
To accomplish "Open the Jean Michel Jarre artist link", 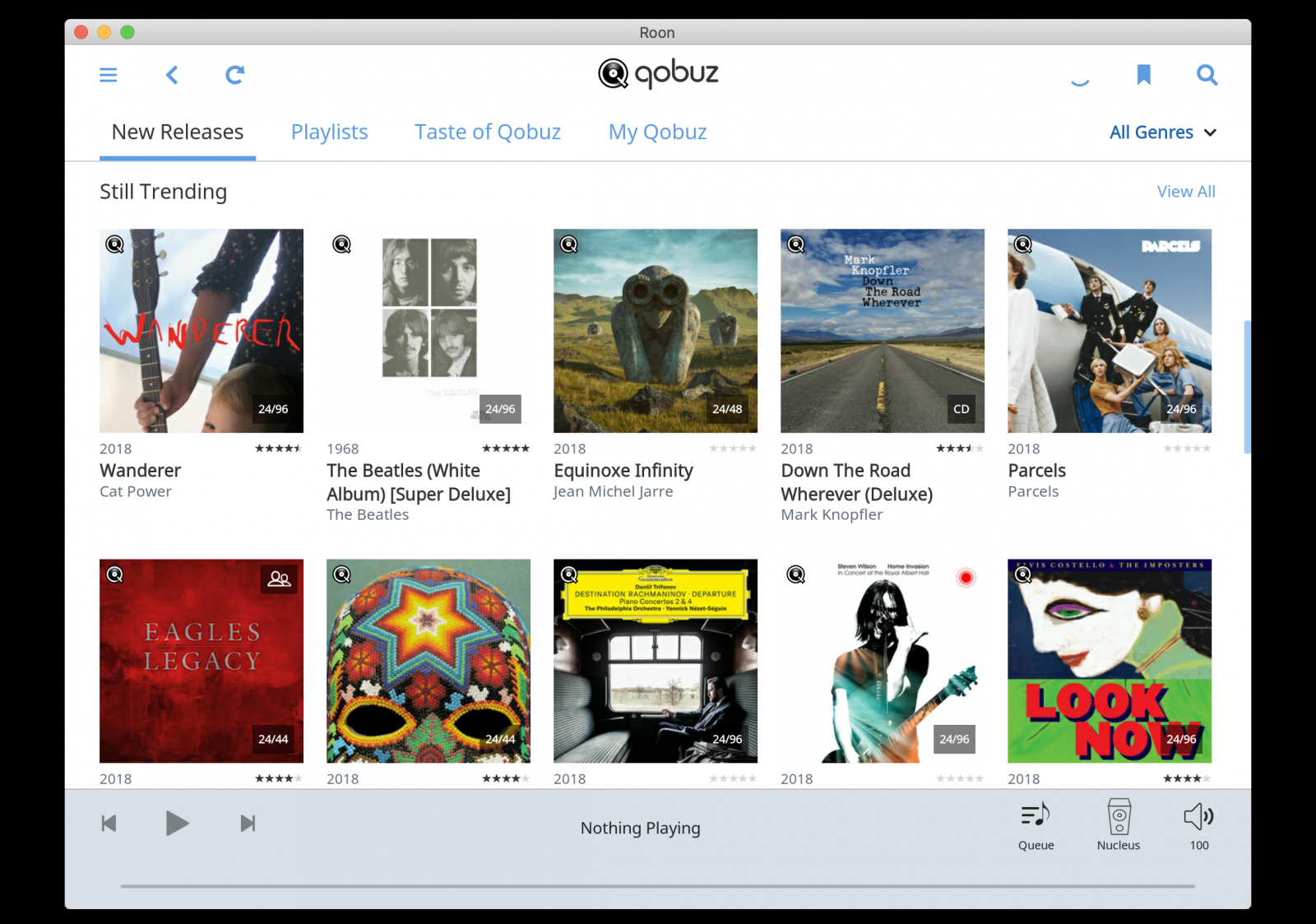I will point(613,491).
